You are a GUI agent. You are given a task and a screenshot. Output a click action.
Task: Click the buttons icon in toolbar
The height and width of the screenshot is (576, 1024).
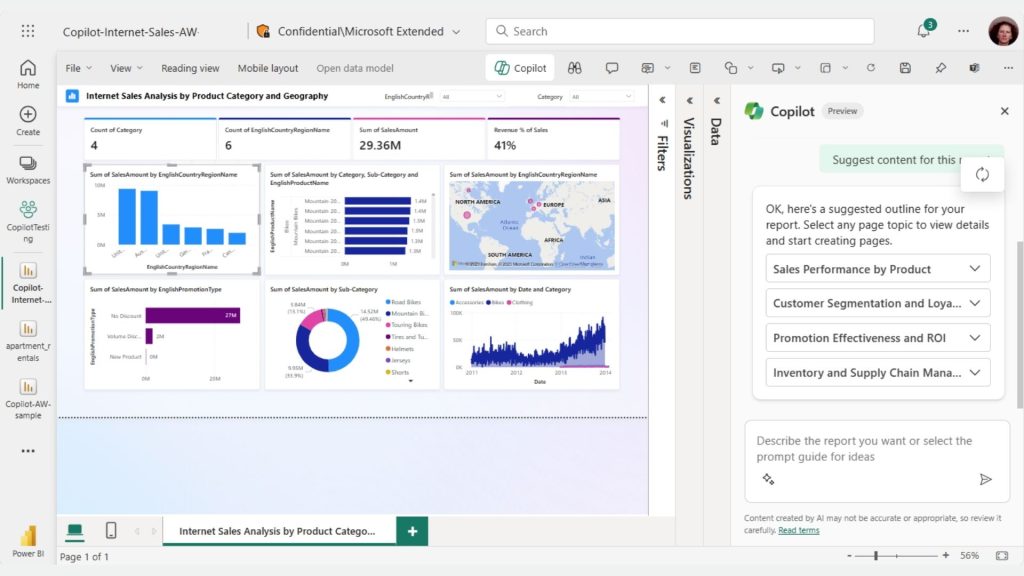(778, 68)
